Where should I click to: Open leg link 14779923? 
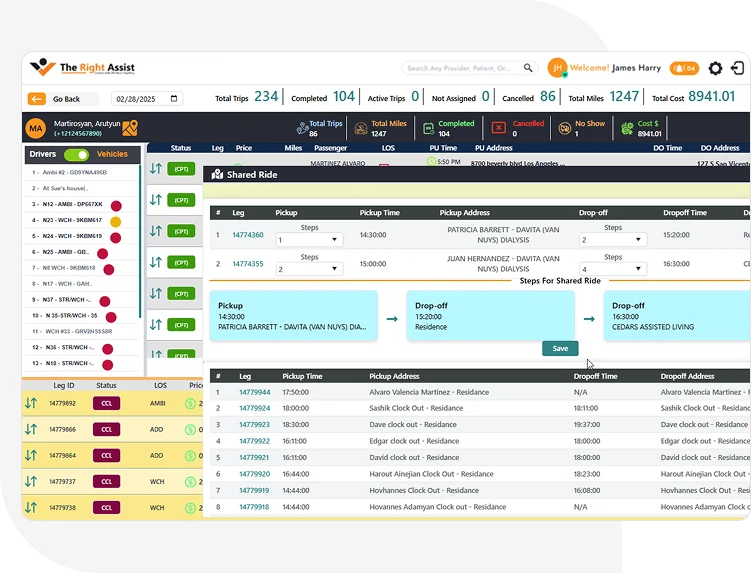click(x=255, y=424)
